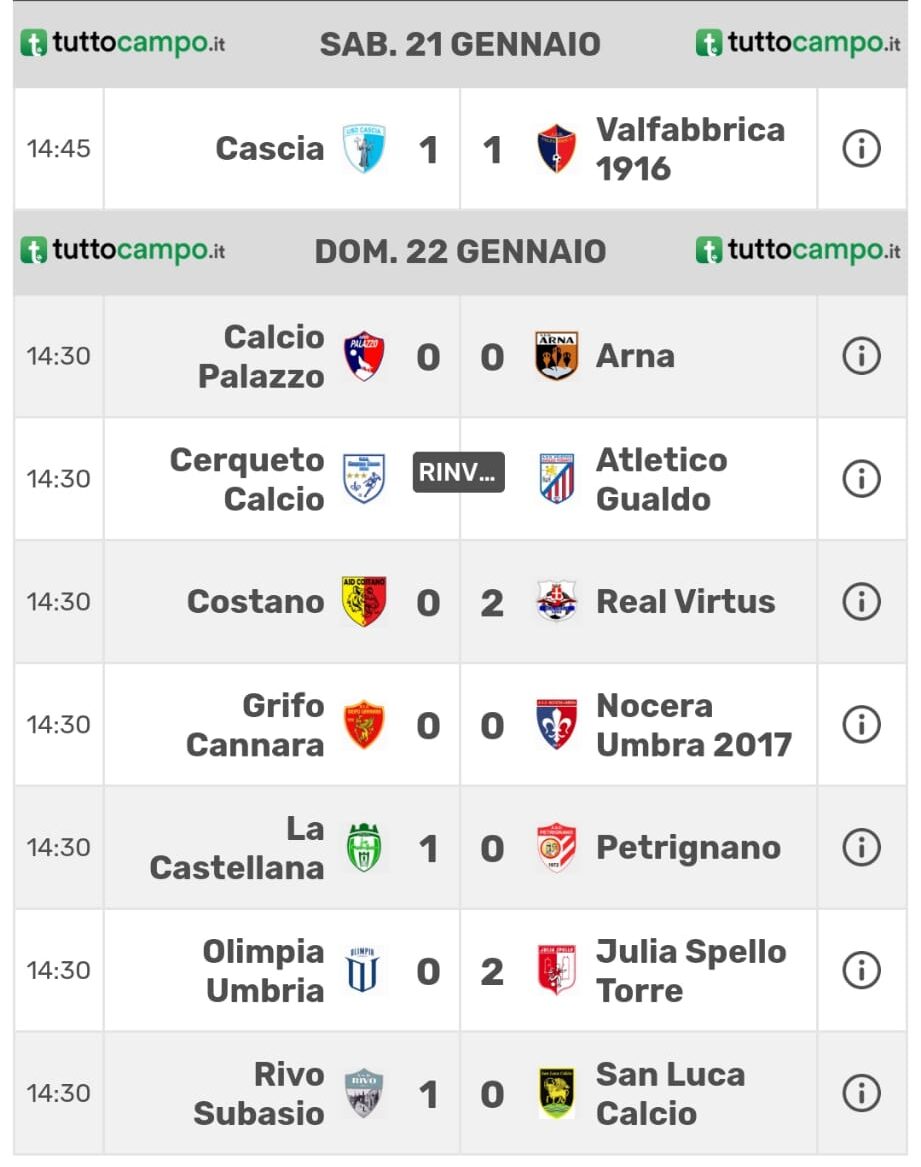Click the RINV... postponed status badge
921x1167 pixels.
click(x=459, y=473)
